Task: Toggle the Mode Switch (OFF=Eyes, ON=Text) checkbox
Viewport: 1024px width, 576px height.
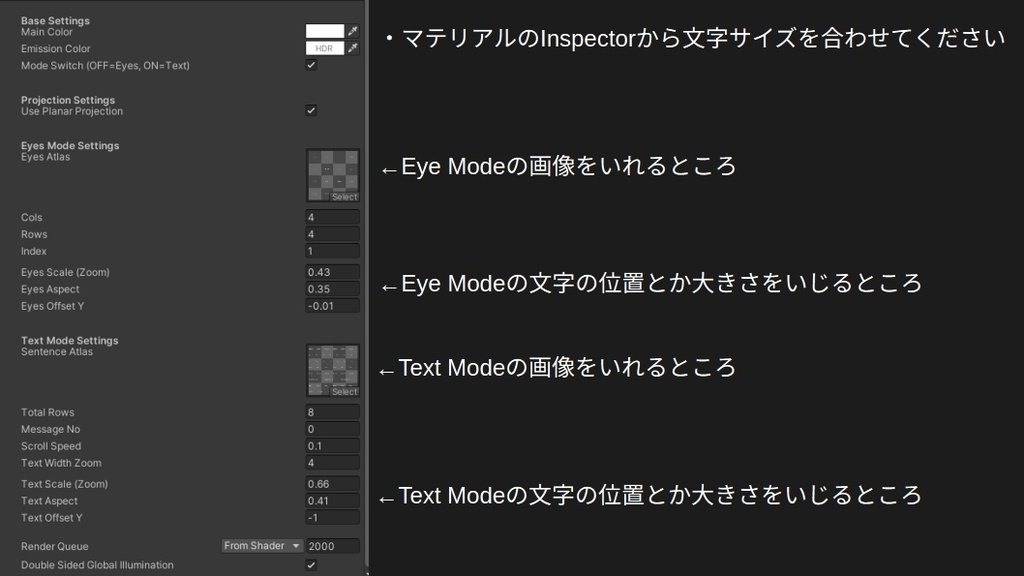Action: click(x=311, y=65)
